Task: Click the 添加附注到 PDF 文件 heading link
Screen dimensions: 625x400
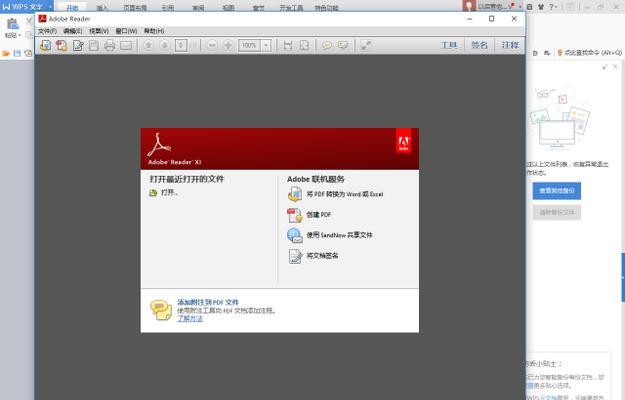Action: coord(208,302)
